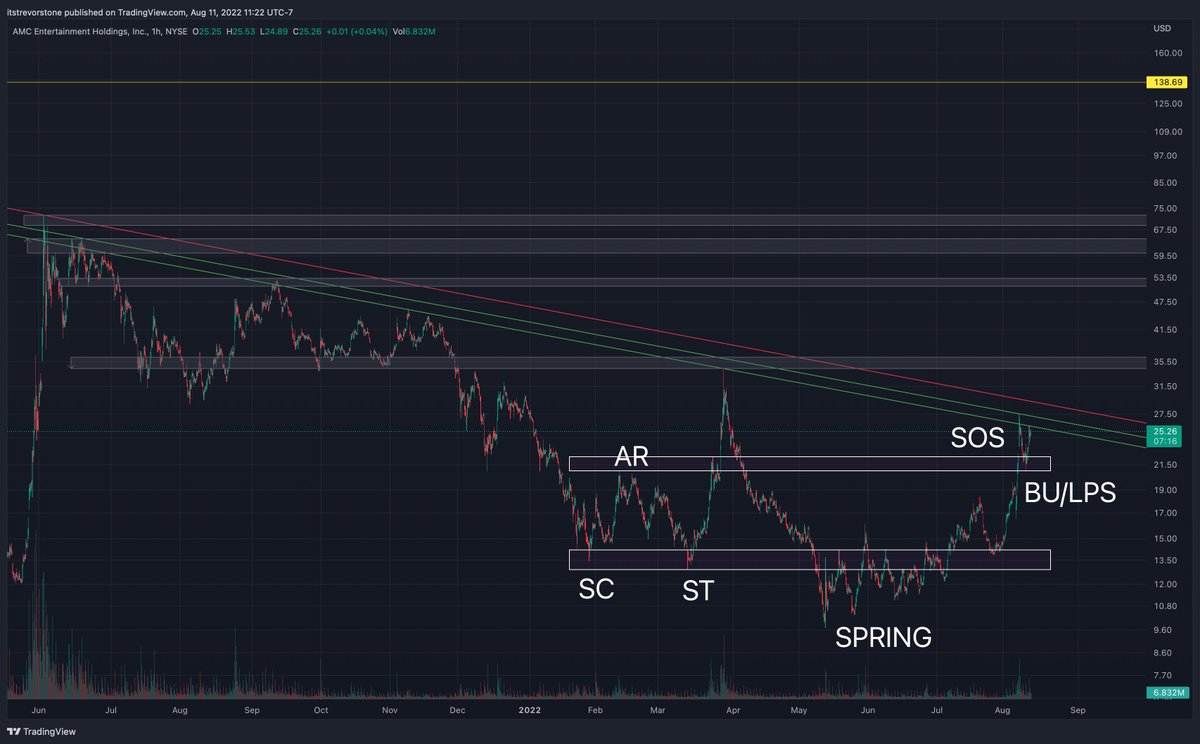Click the 9.60 price axis label
Viewport: 1200px width, 744px height.
[1163, 630]
